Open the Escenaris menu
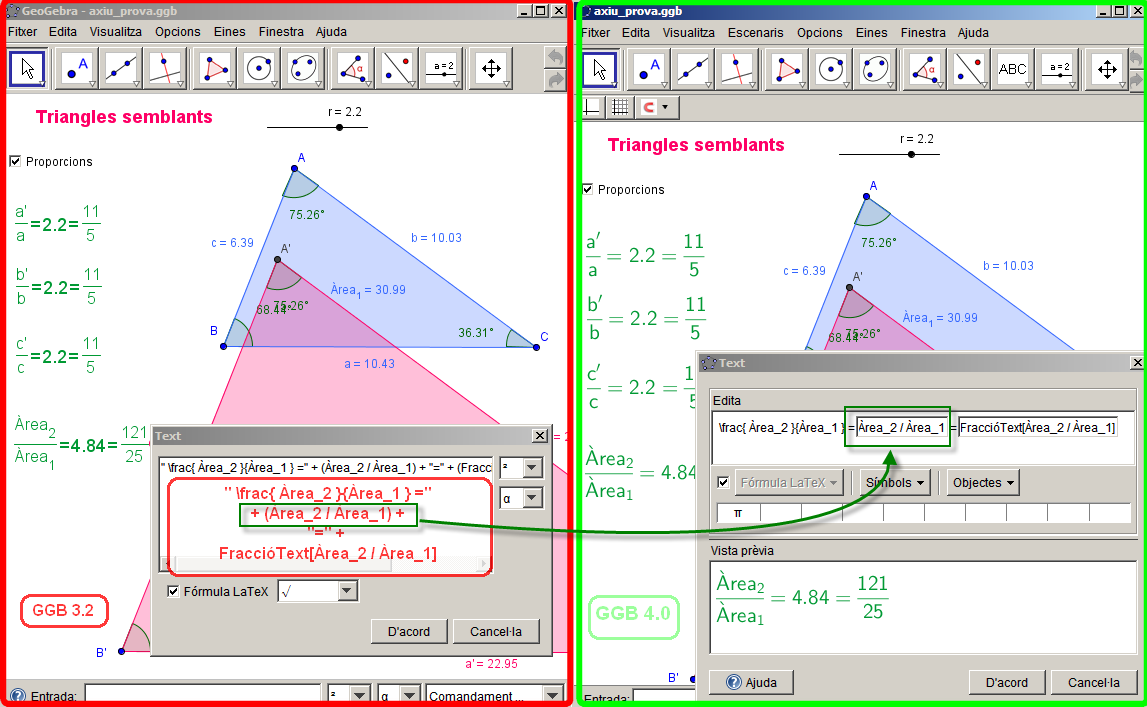Screen dimensions: 1147x707 click(755, 32)
